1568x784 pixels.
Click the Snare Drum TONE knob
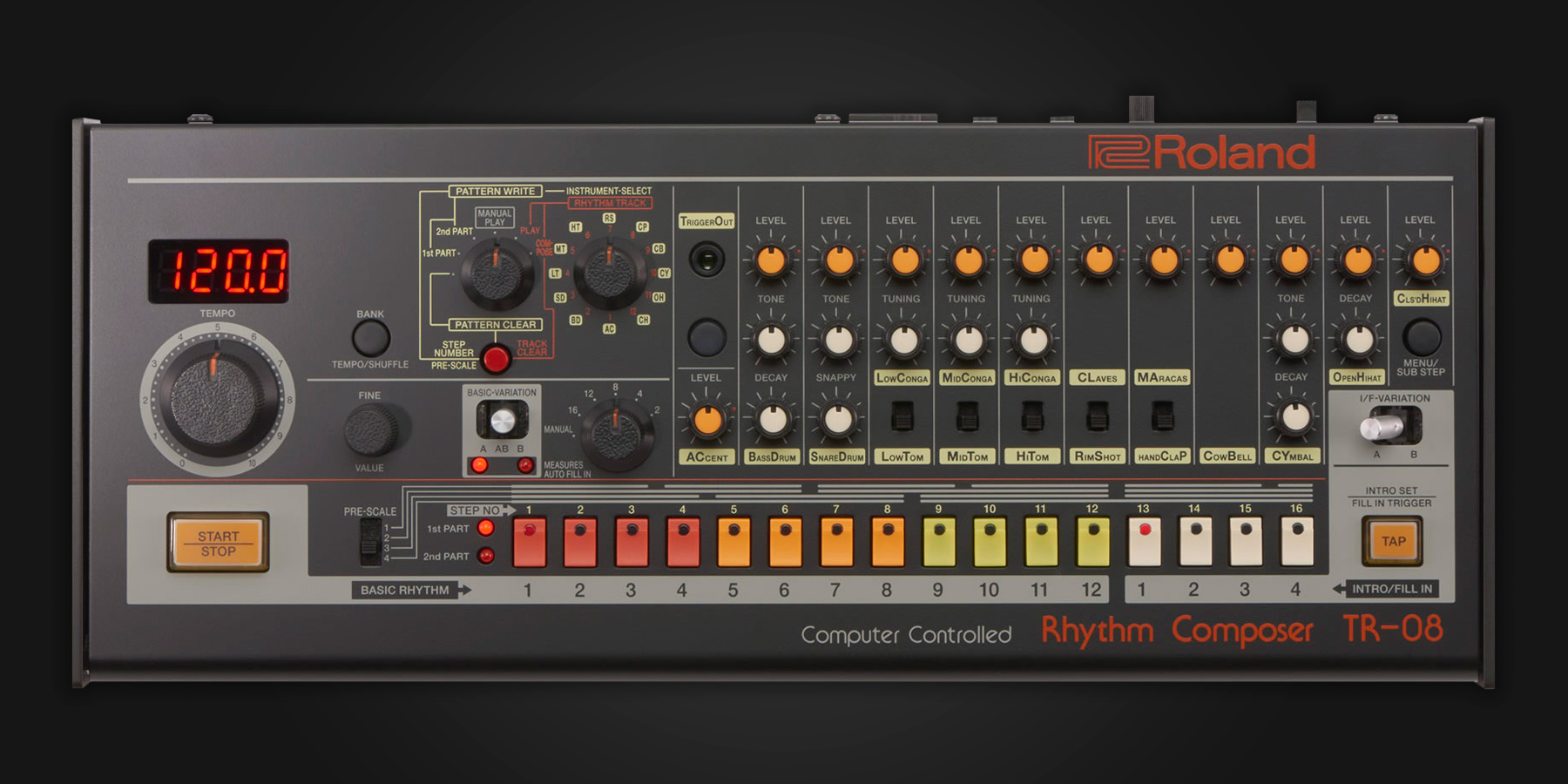[837, 340]
